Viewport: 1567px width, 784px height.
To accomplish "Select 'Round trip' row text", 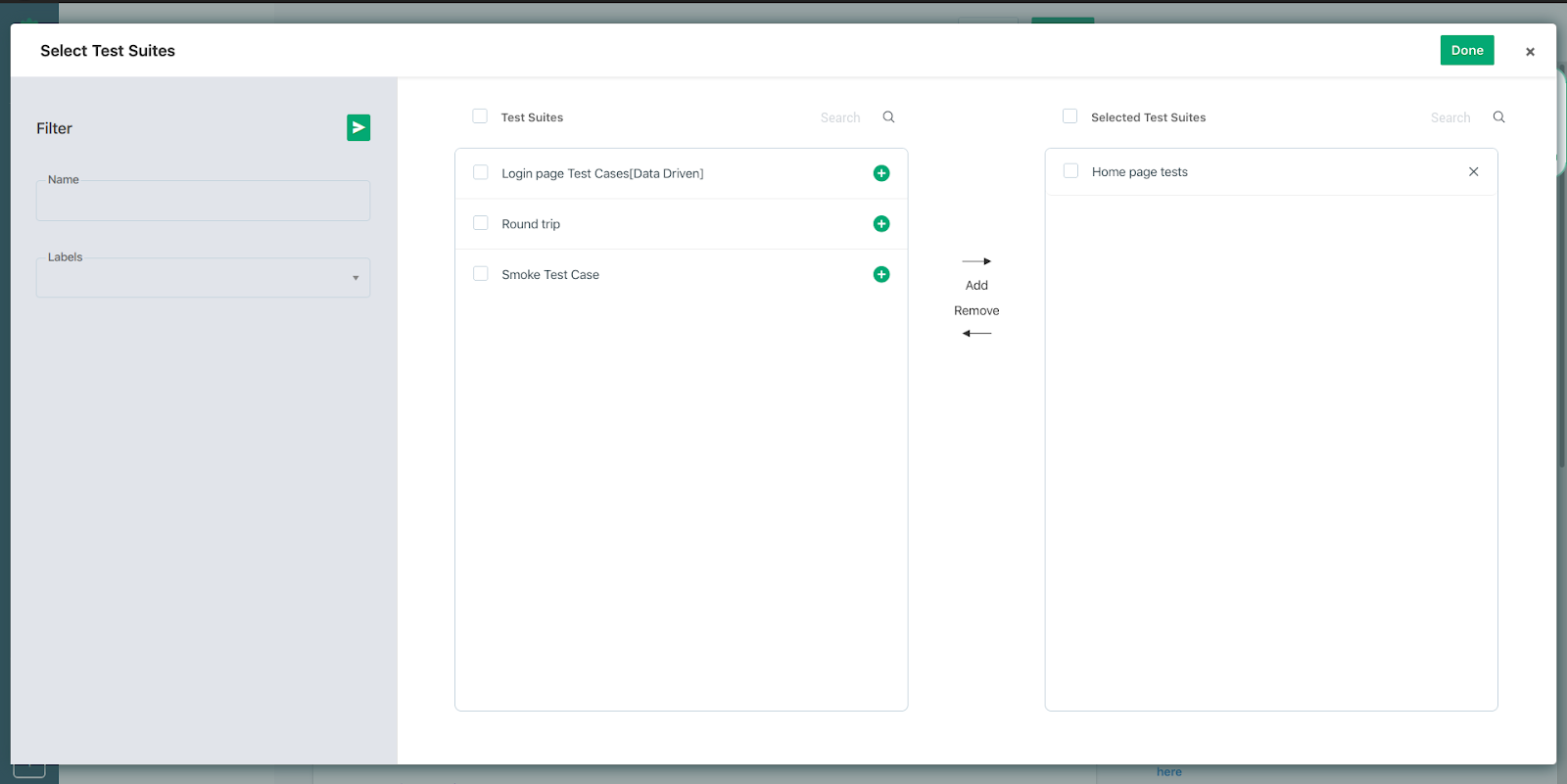I will tap(531, 224).
